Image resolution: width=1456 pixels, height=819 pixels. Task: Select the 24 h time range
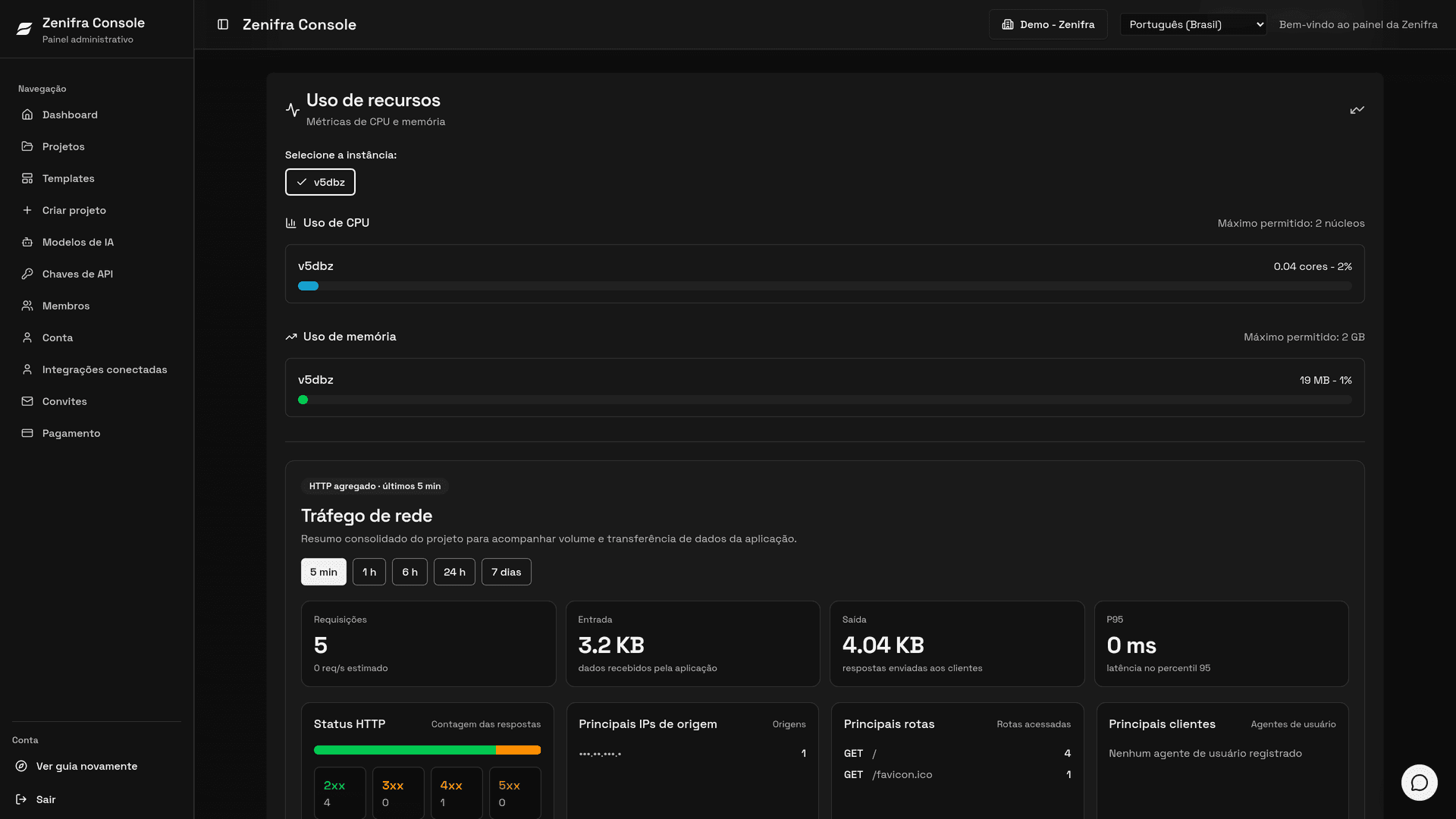454,572
